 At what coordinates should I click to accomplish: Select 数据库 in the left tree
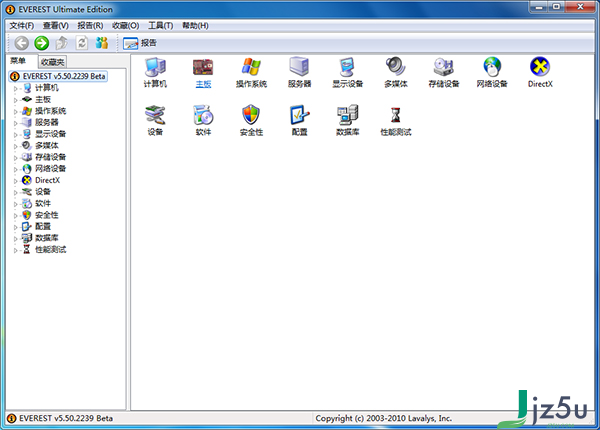coord(47,238)
